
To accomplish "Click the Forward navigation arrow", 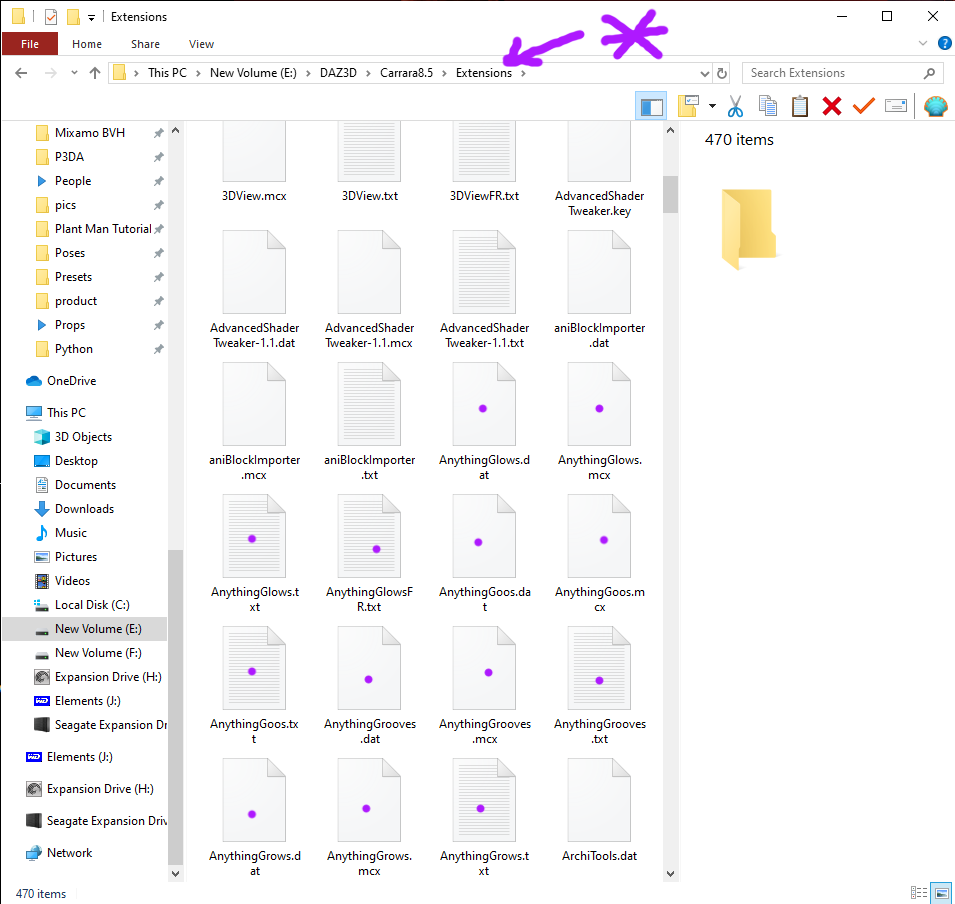I will pos(51,73).
